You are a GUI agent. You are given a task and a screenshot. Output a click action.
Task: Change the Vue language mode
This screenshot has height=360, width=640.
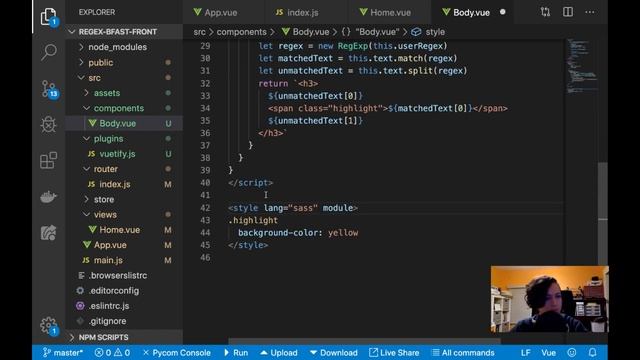pyautogui.click(x=549, y=353)
